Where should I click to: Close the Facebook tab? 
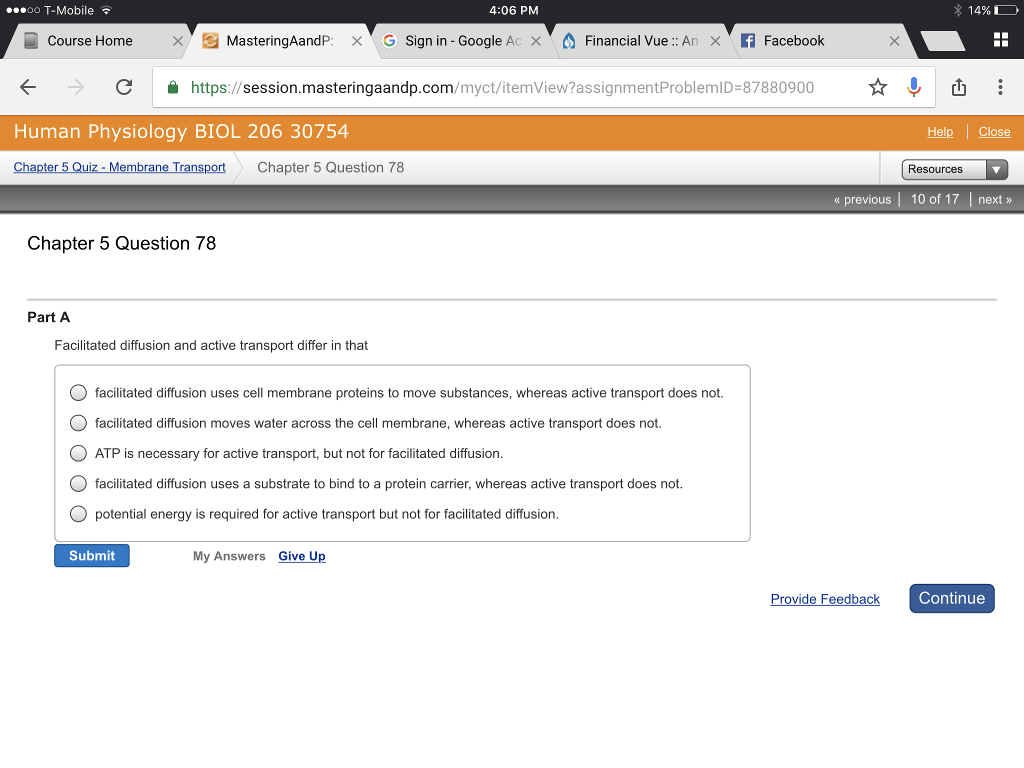894,41
